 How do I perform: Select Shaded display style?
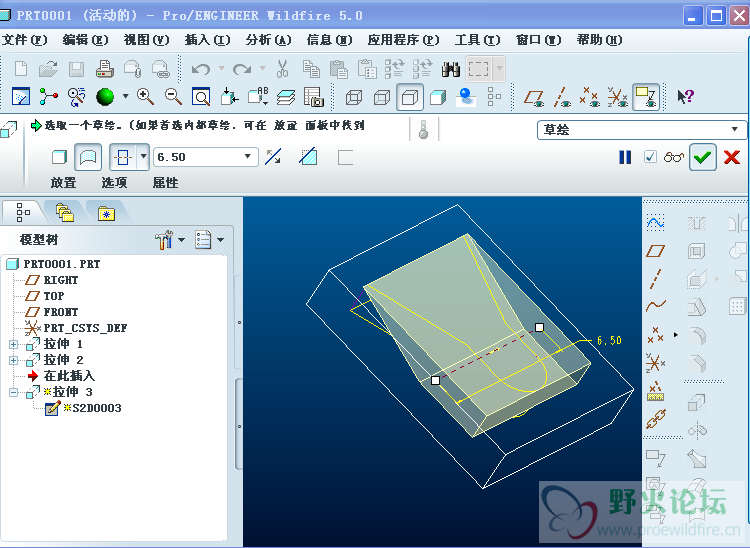pos(438,97)
